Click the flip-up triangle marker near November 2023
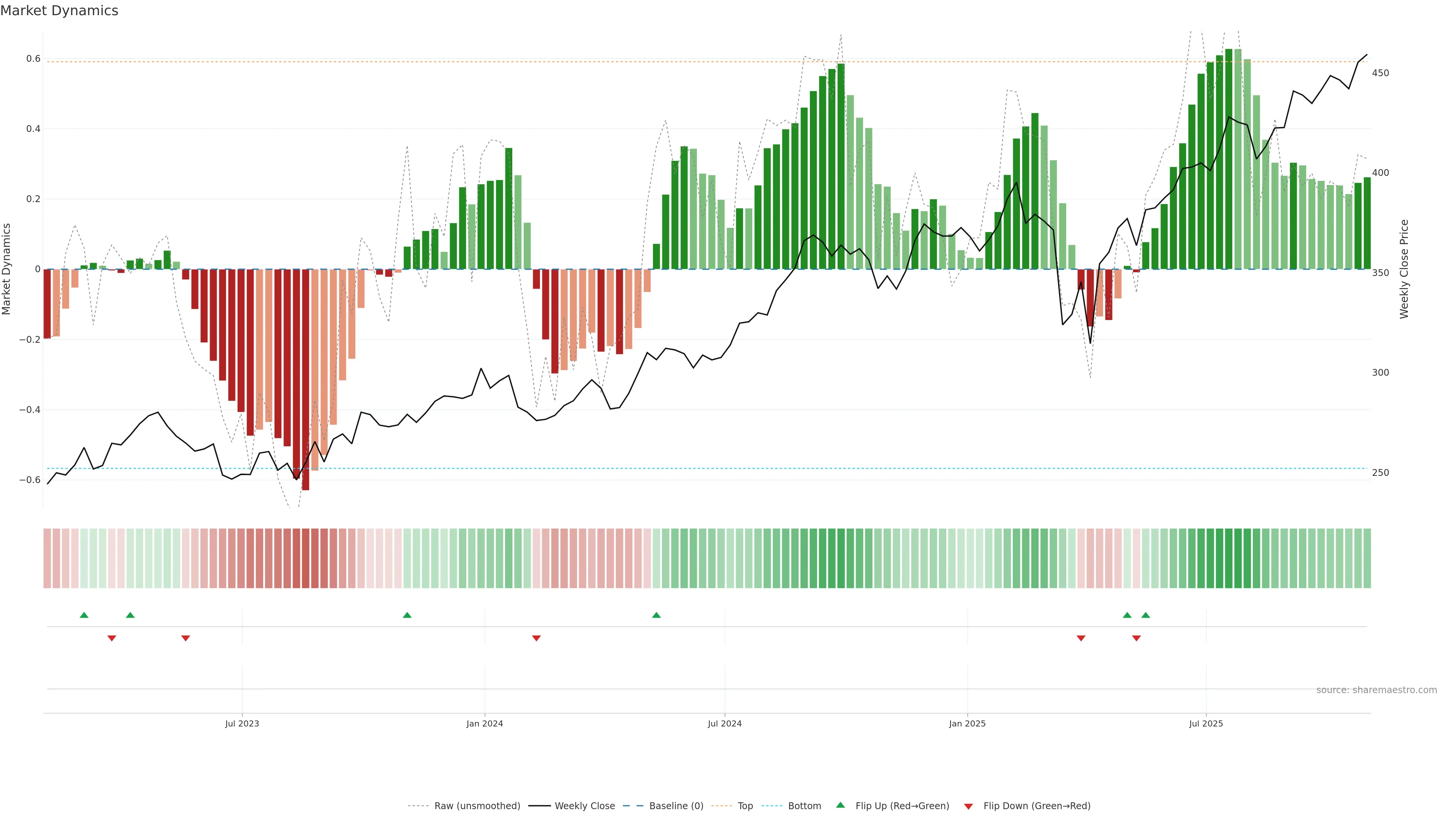 pyautogui.click(x=407, y=615)
